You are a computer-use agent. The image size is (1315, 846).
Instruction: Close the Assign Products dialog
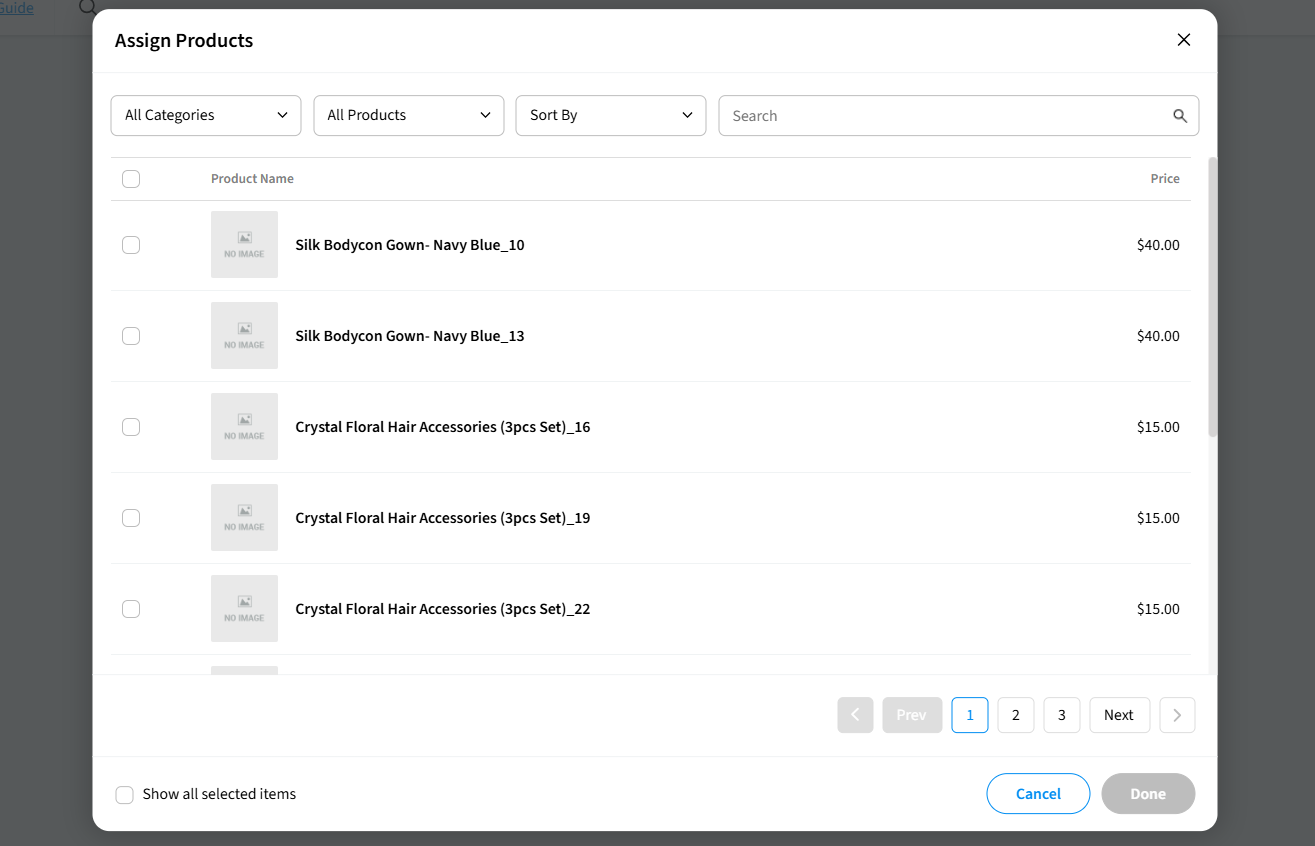1183,40
